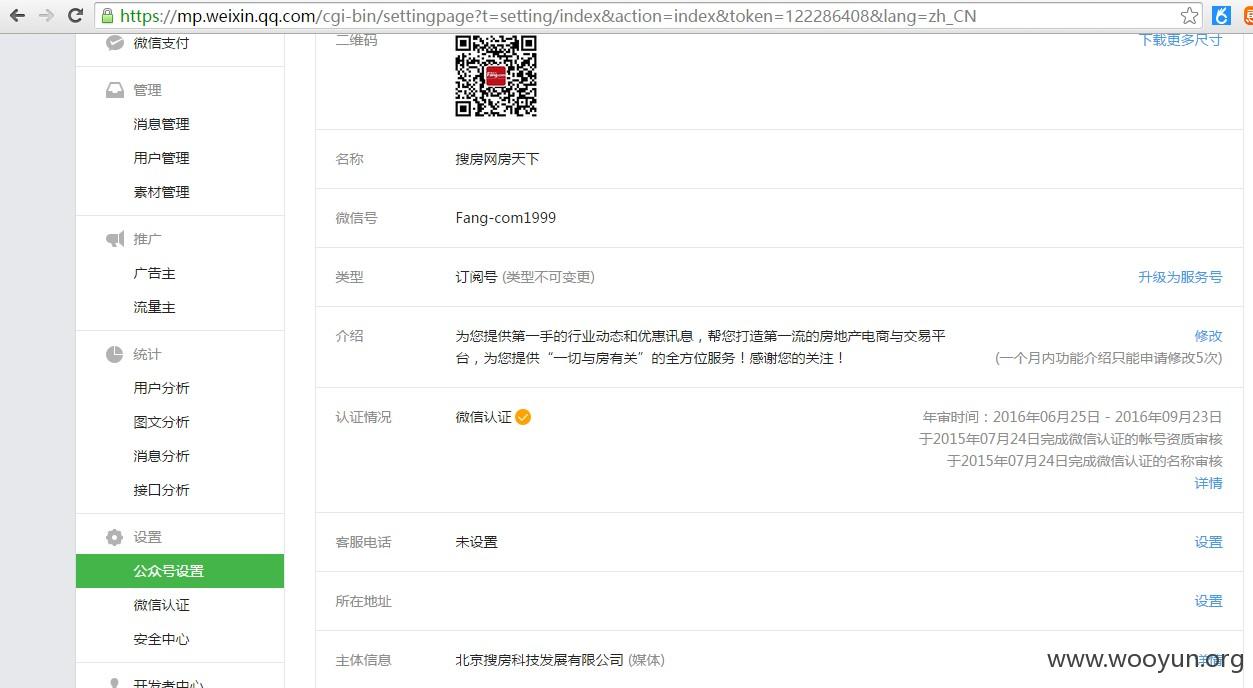
Task: Click 详情 link under 认证情况
Action: [x=1208, y=483]
